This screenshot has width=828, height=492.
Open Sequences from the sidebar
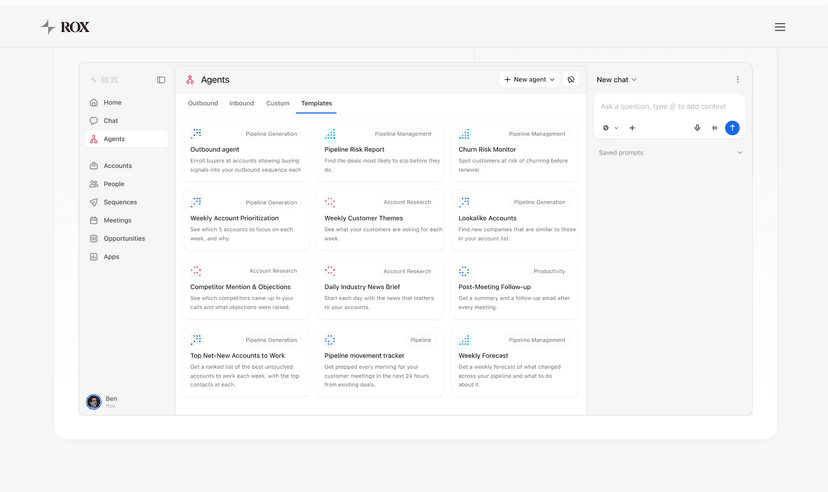click(120, 202)
